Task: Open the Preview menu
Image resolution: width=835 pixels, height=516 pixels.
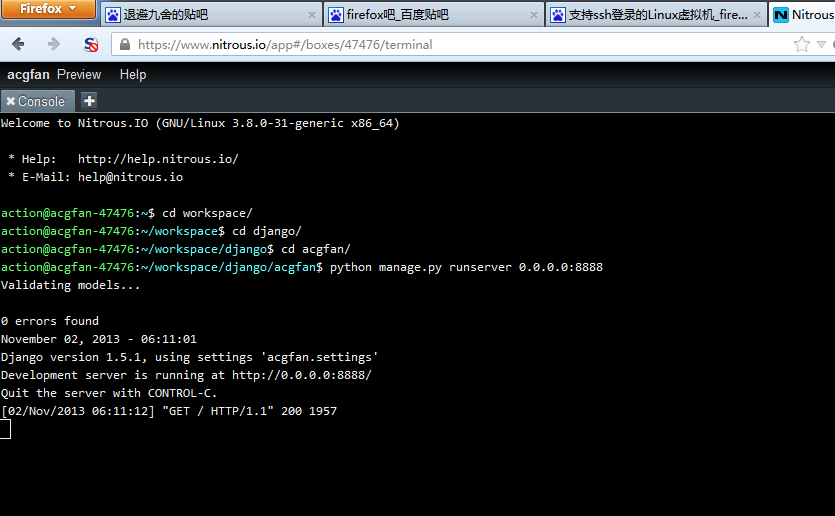Action: 79,75
